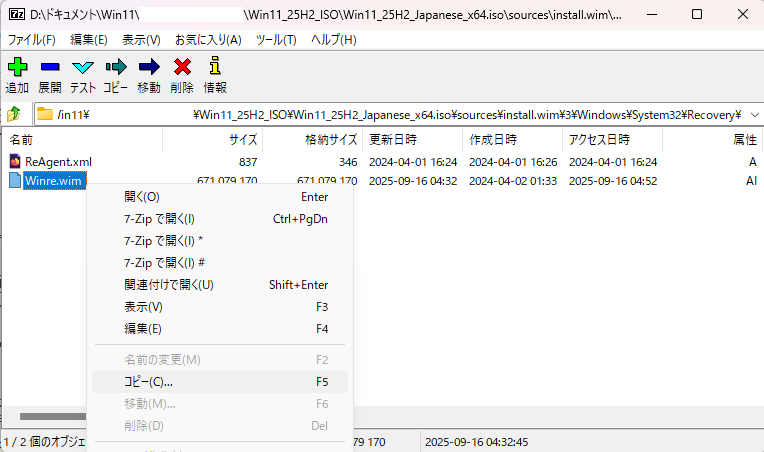Sort by the 更新日時 column header
Viewport: 764px width, 452px height.
[x=393, y=140]
